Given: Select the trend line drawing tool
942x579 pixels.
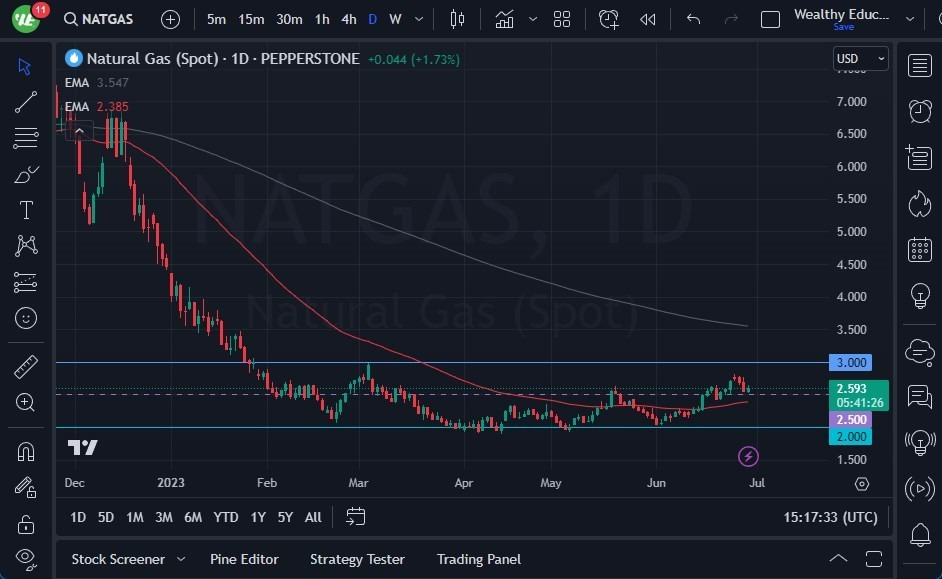Looking at the screenshot, I should 25,102.
